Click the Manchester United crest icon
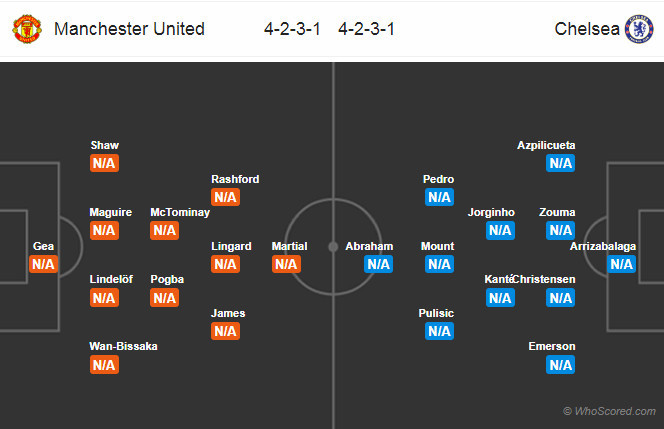This screenshot has height=429, width=664. (x=27, y=29)
